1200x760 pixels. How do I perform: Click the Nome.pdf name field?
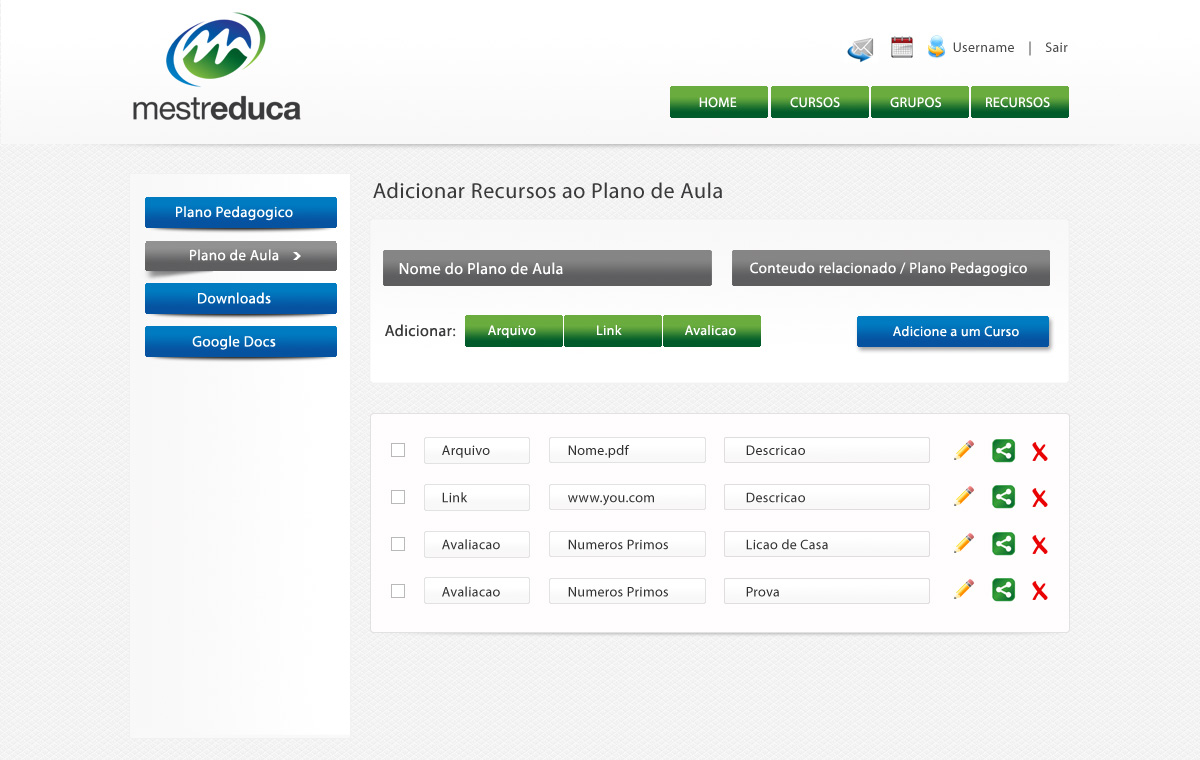coord(627,450)
